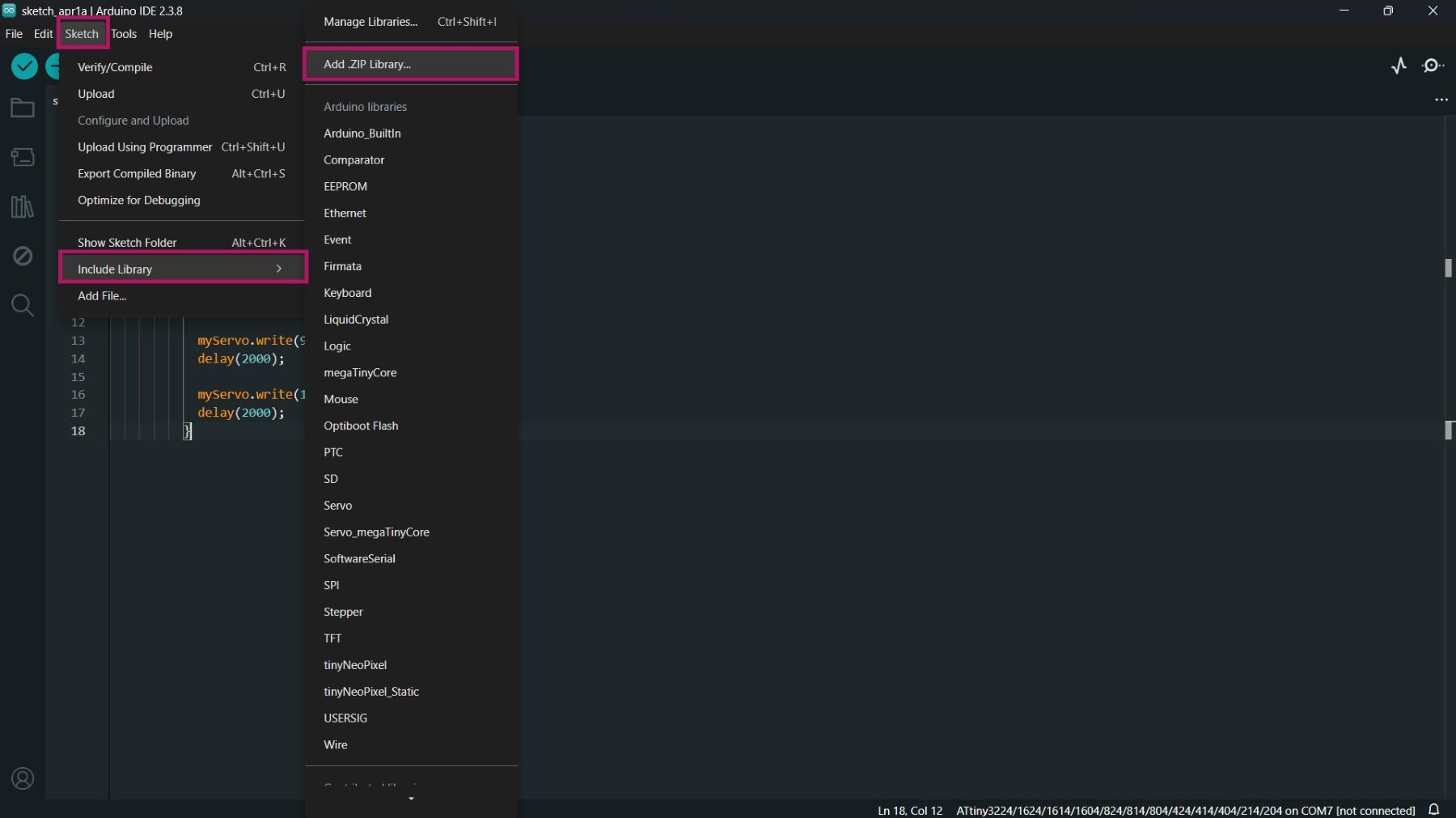1456x818 pixels.
Task: Place cursor on the line 14 delay(2000); statement
Action: point(241,358)
